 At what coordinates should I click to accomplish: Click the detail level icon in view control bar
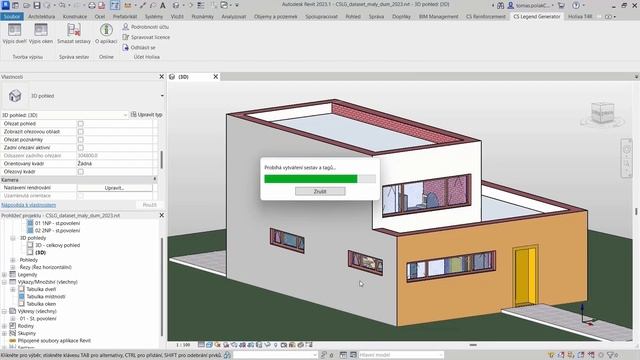pyautogui.click(x=201, y=345)
